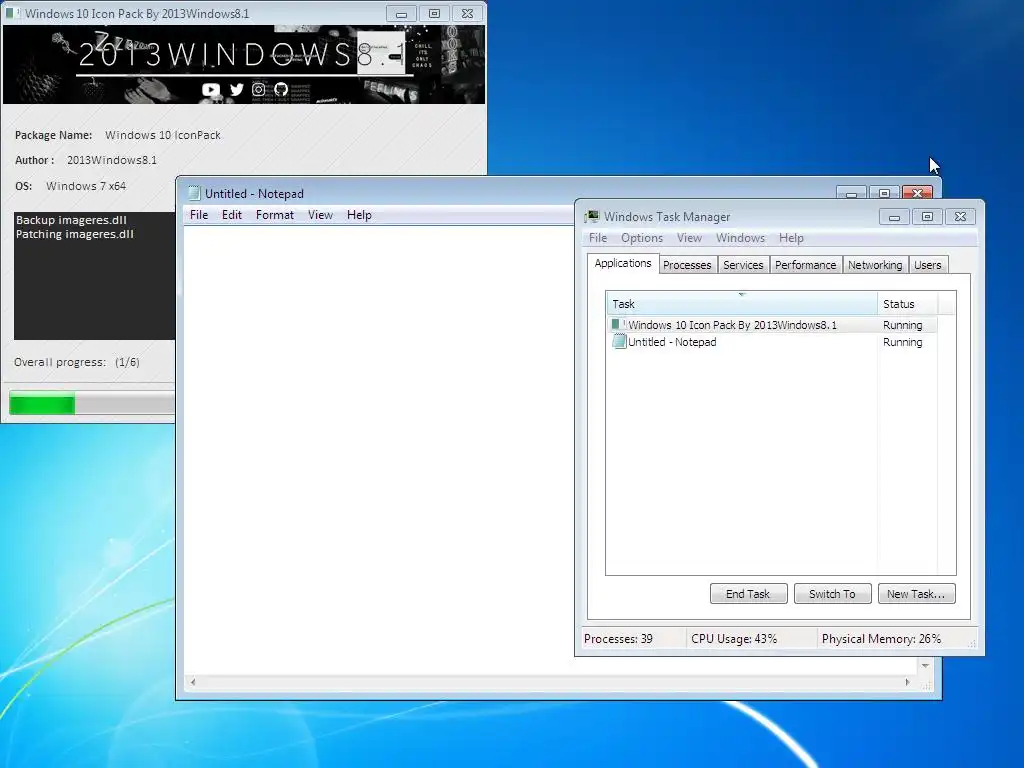Click the Task Manager title bar icon
Image resolution: width=1024 pixels, height=768 pixels.
592,216
